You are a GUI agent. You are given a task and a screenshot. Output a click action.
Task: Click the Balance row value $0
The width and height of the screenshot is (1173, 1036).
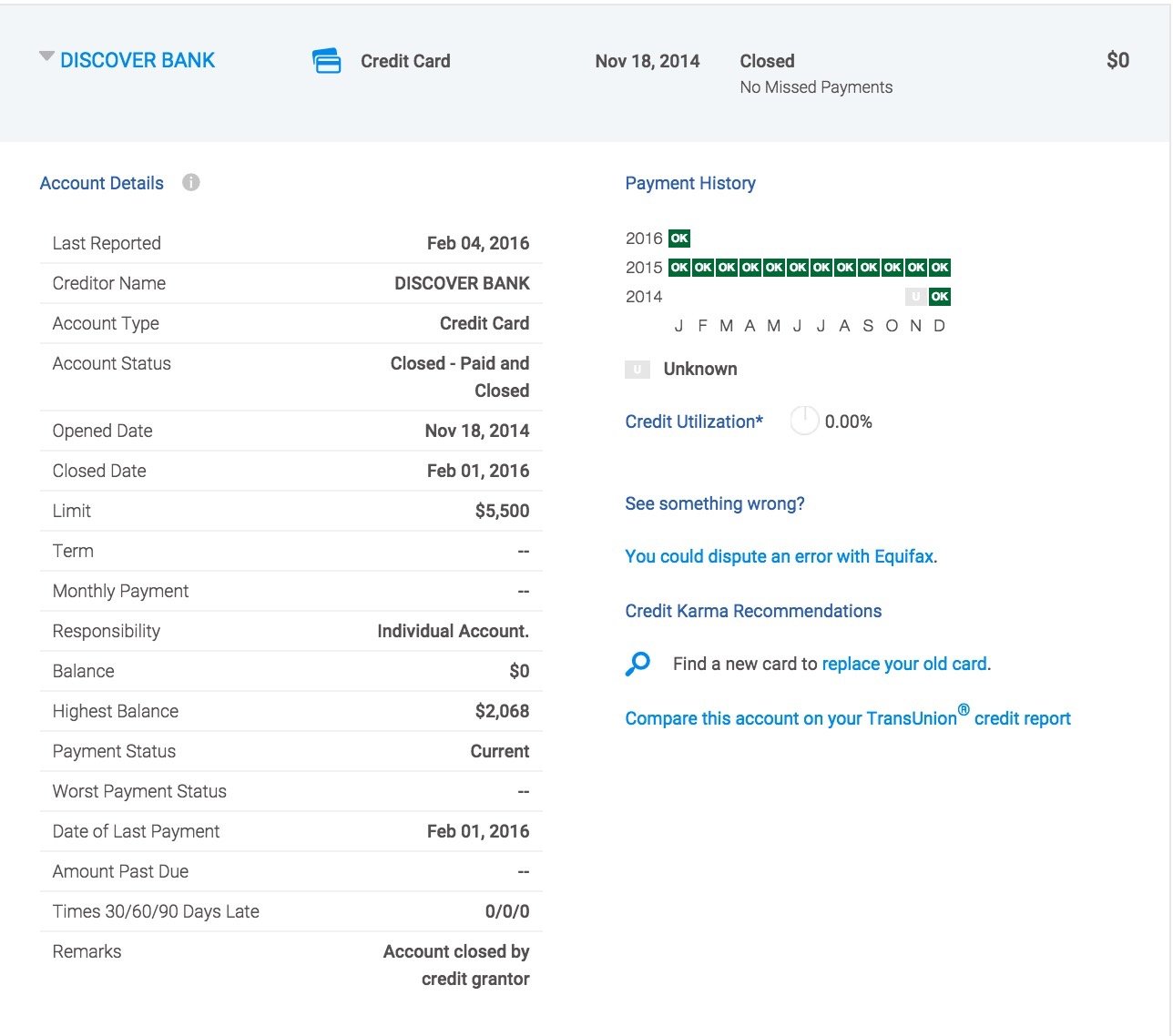tap(519, 671)
